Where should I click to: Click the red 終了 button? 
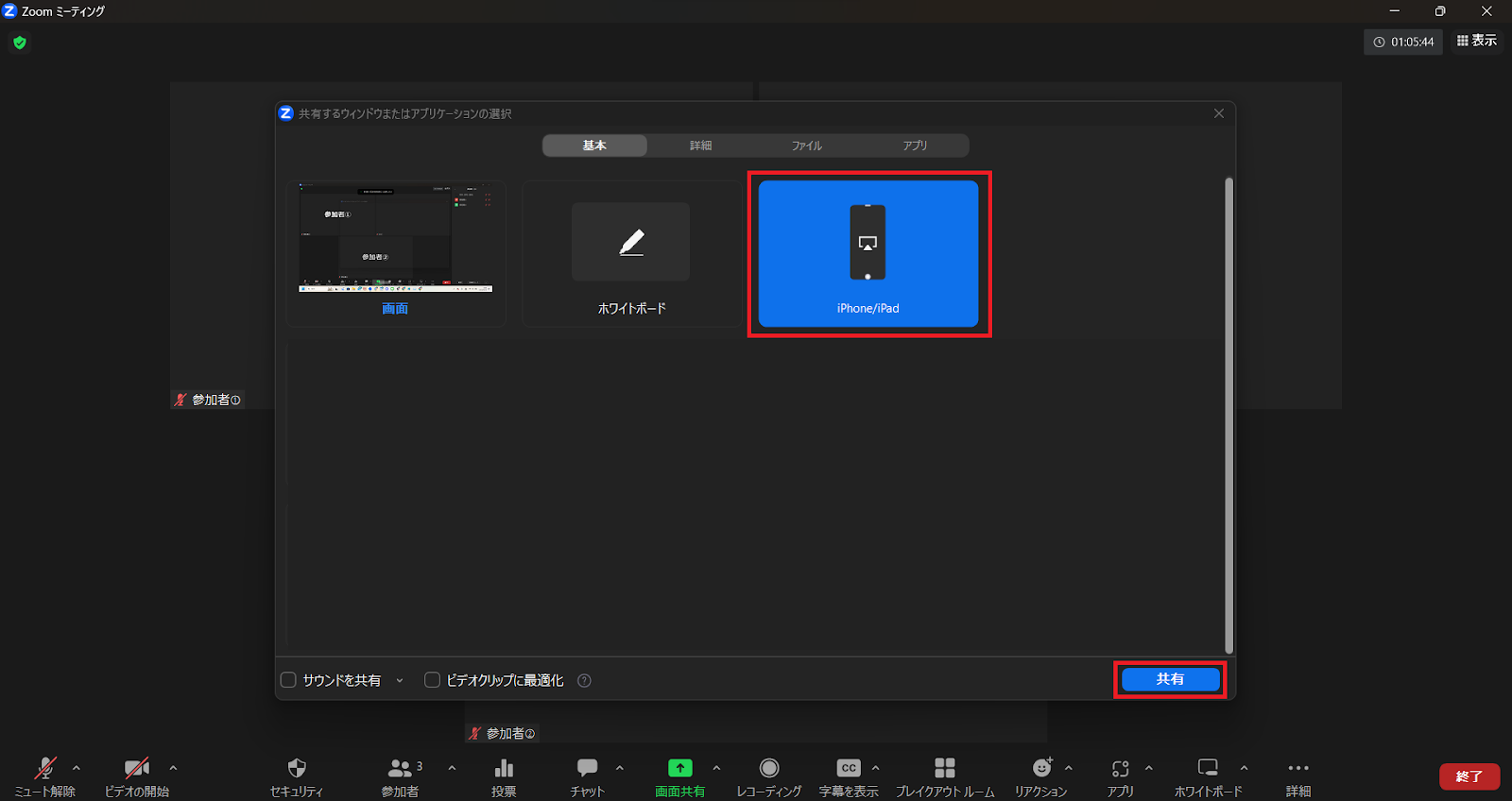pos(1469,776)
